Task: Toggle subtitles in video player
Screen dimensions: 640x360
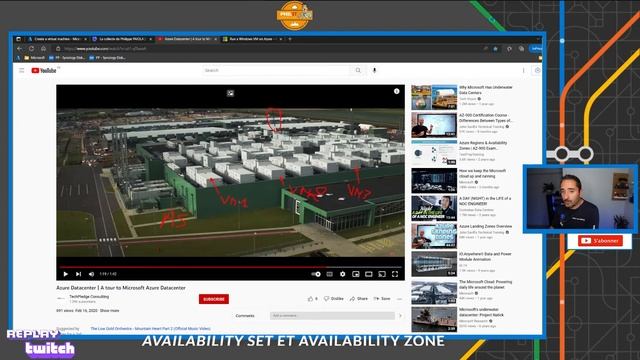Action: 329,274
